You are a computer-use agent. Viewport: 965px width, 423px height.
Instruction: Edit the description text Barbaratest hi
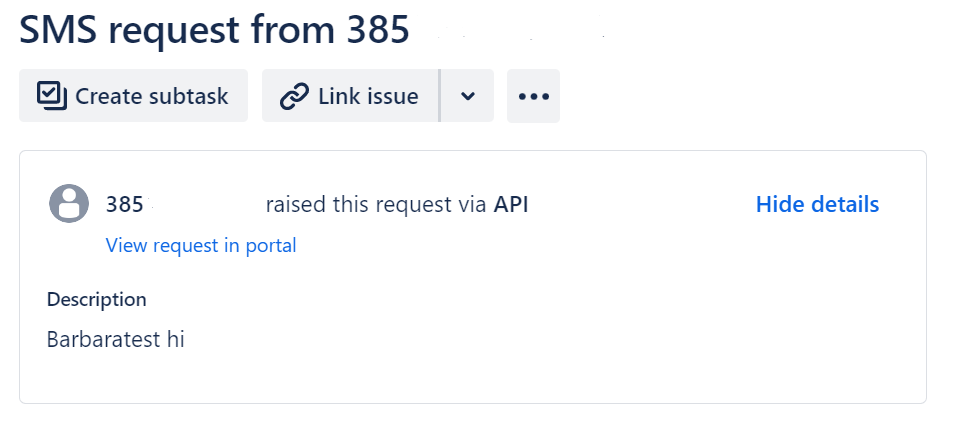(115, 340)
